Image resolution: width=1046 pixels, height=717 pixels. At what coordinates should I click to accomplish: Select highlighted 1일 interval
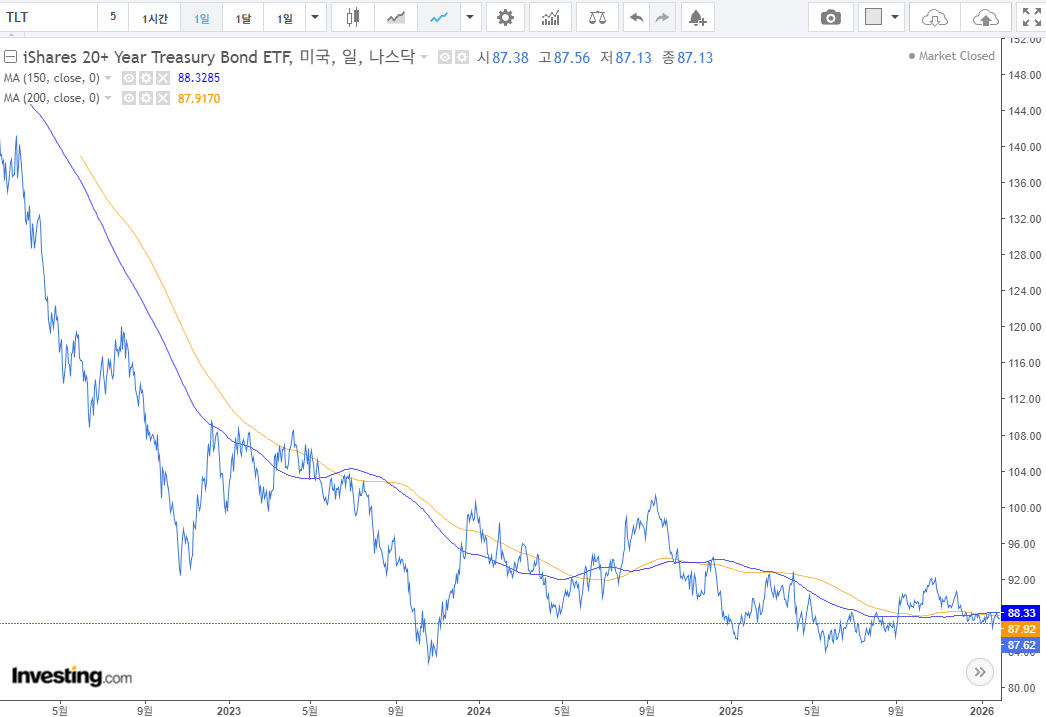(201, 17)
